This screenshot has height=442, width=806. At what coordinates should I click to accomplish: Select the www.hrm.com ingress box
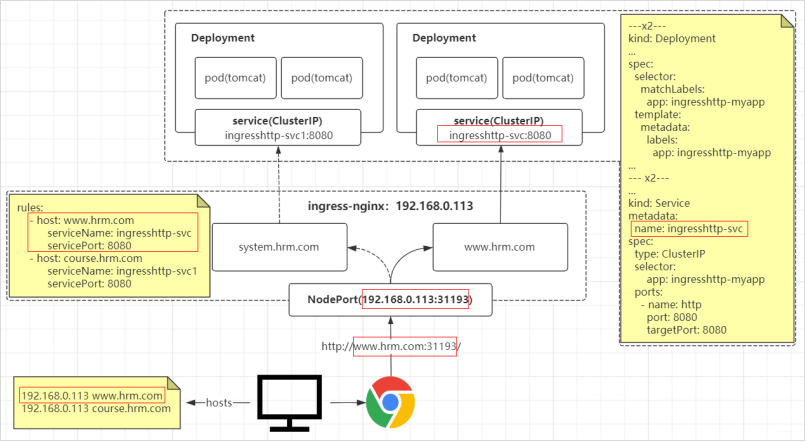[500, 247]
